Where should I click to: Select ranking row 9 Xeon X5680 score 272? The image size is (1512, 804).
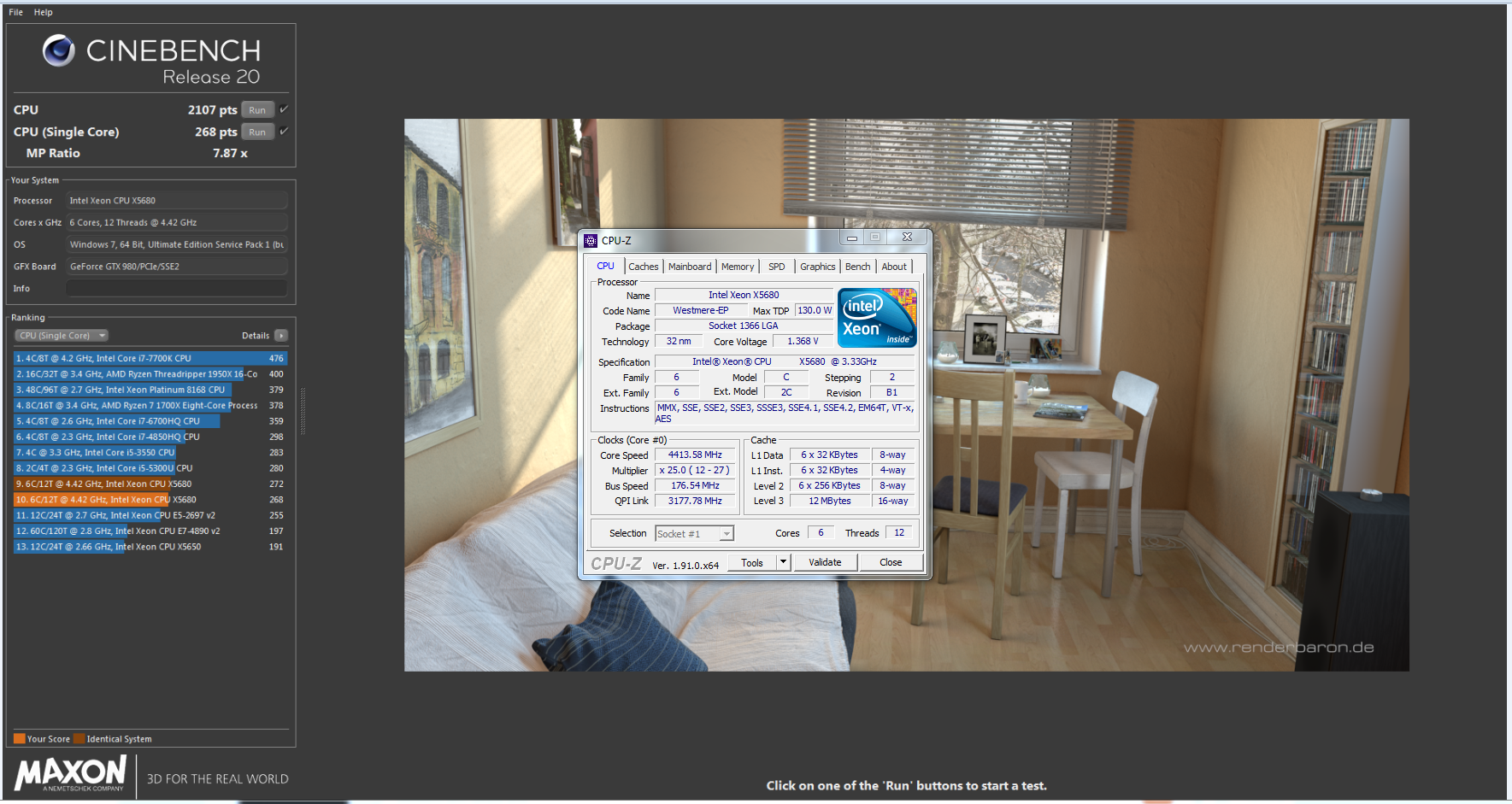(150, 484)
